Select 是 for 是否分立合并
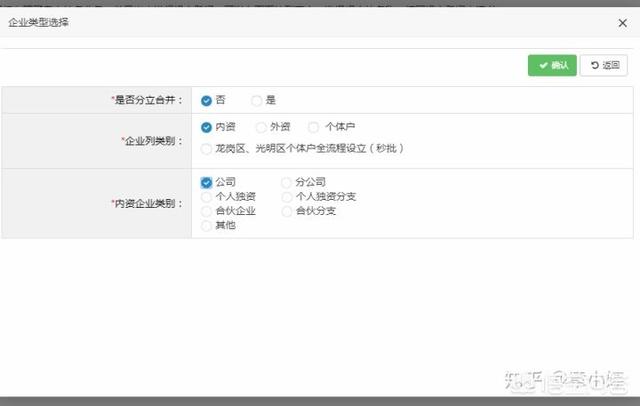The height and width of the screenshot is (406, 640). click(256, 100)
